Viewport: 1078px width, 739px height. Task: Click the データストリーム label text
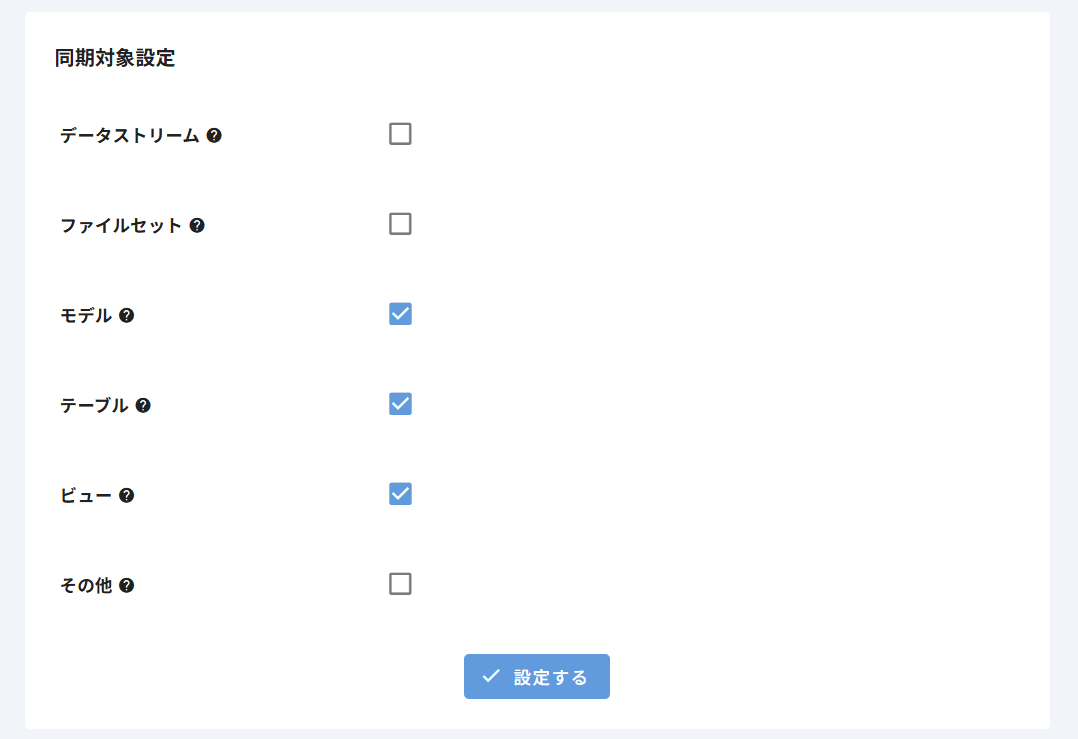click(x=130, y=135)
